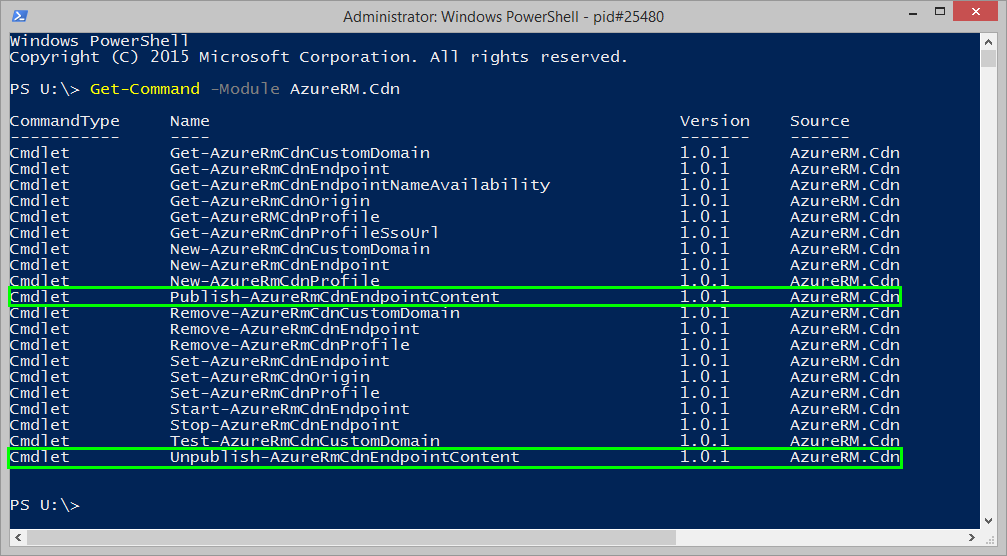Minimize the PowerShell window

pyautogui.click(x=913, y=12)
